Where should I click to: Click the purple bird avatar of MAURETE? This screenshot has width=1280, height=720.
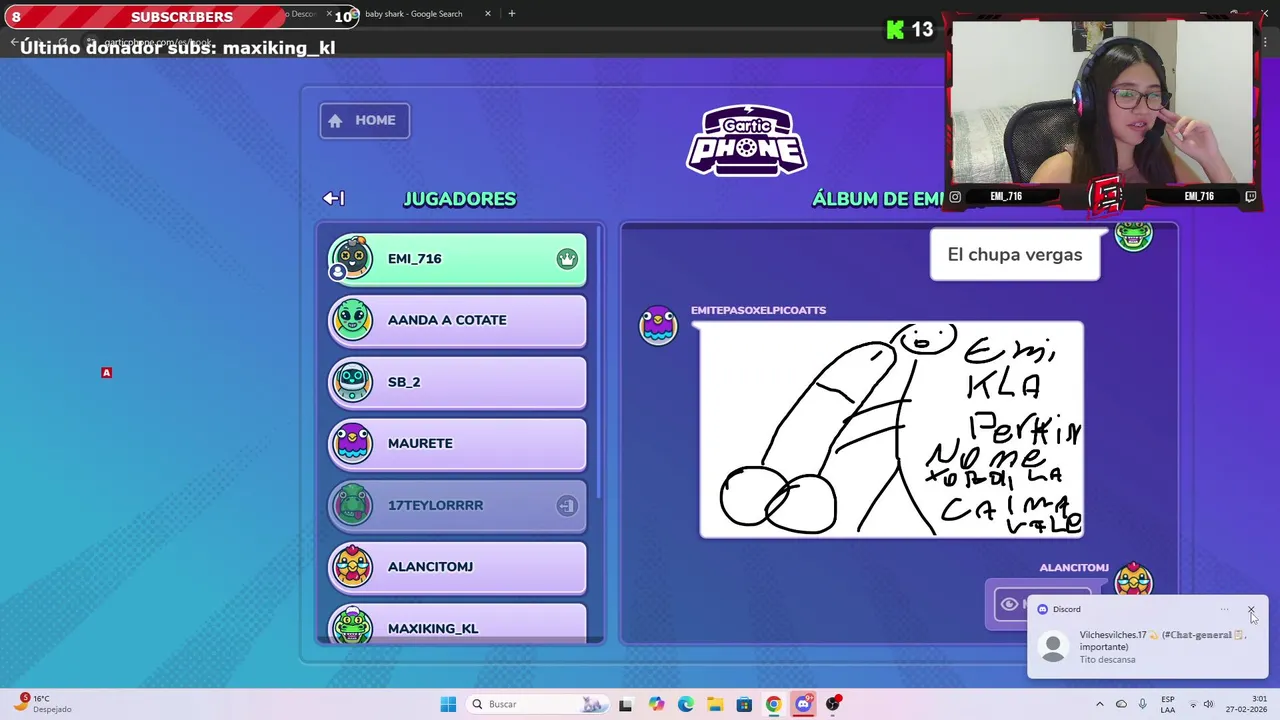click(x=352, y=443)
